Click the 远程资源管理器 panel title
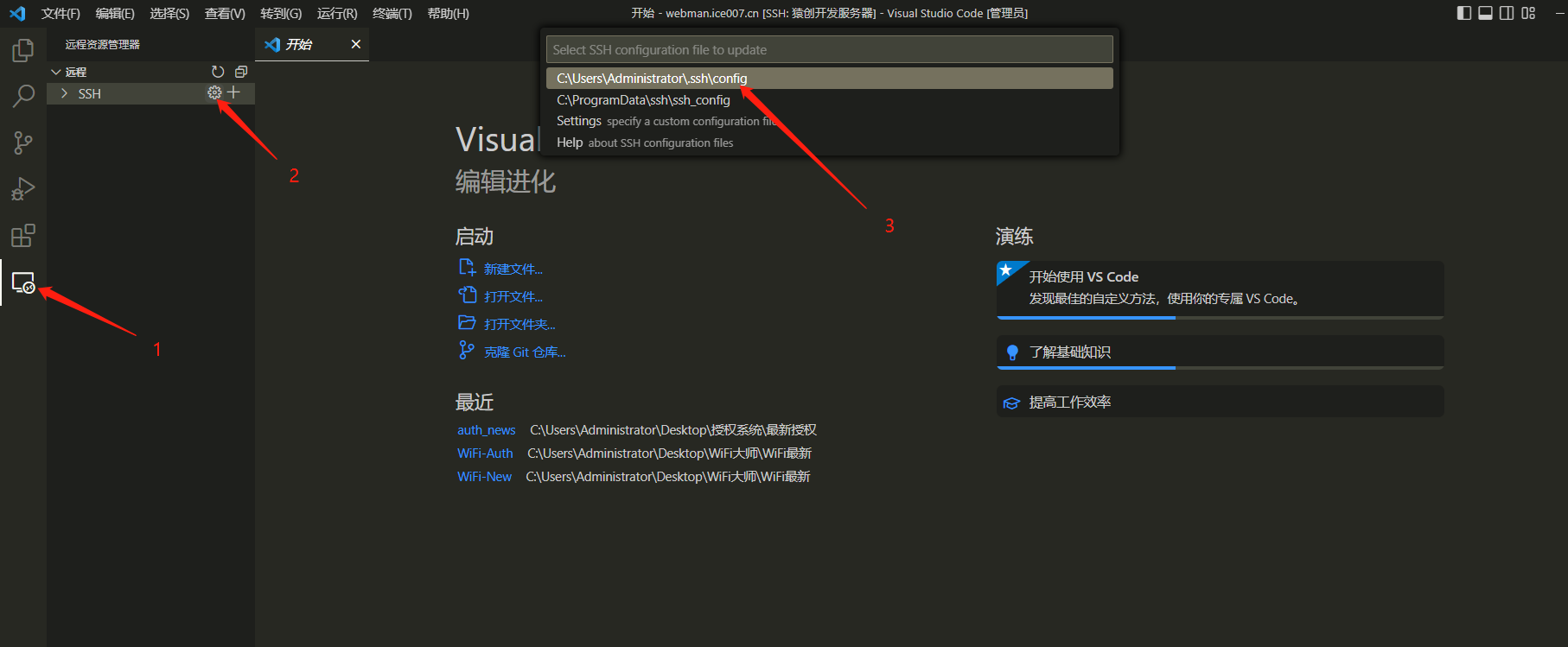1568x647 pixels. pos(102,44)
